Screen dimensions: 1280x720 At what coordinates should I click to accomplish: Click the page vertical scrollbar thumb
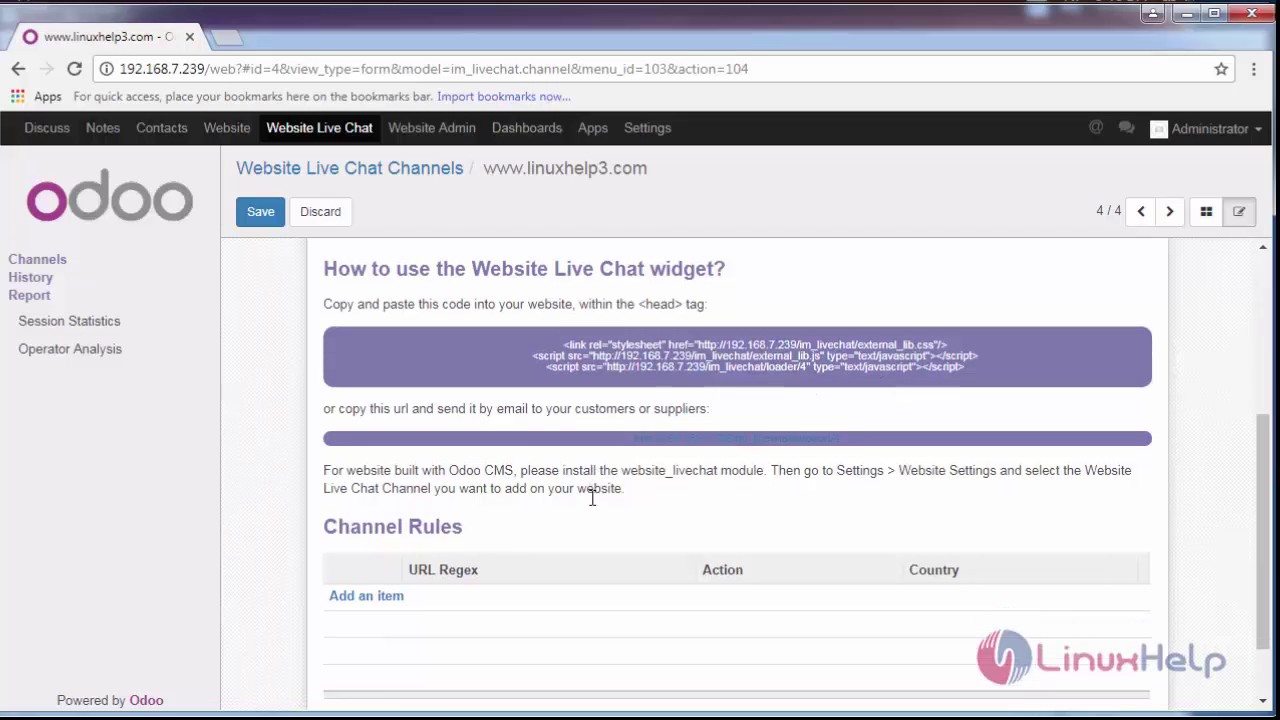click(x=1263, y=532)
